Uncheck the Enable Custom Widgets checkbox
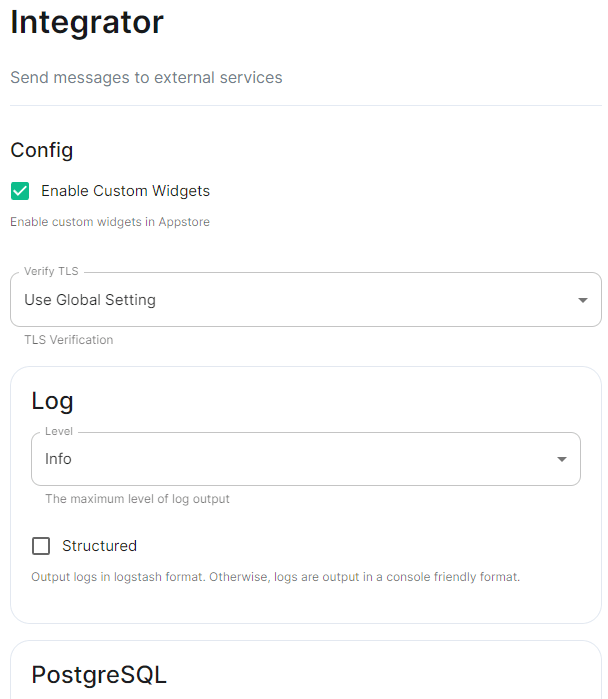Screen dimensions: 608x699 point(20,191)
